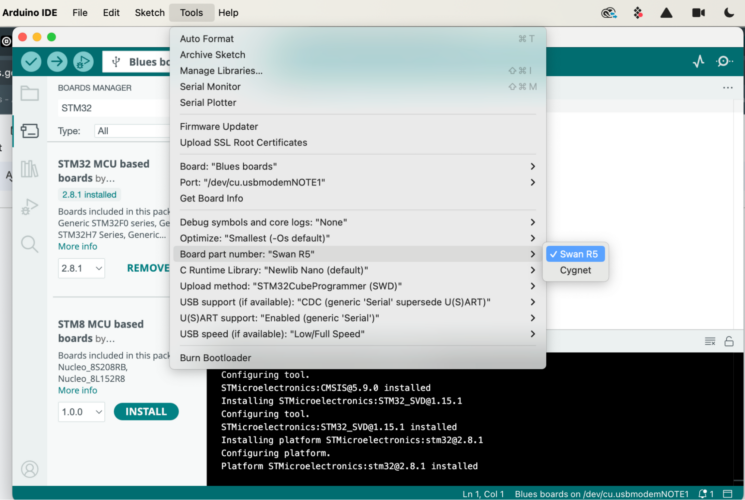Open the STM32 version 2.8.1 dropdown
Viewport: 745px width, 500px height.
coord(81,268)
